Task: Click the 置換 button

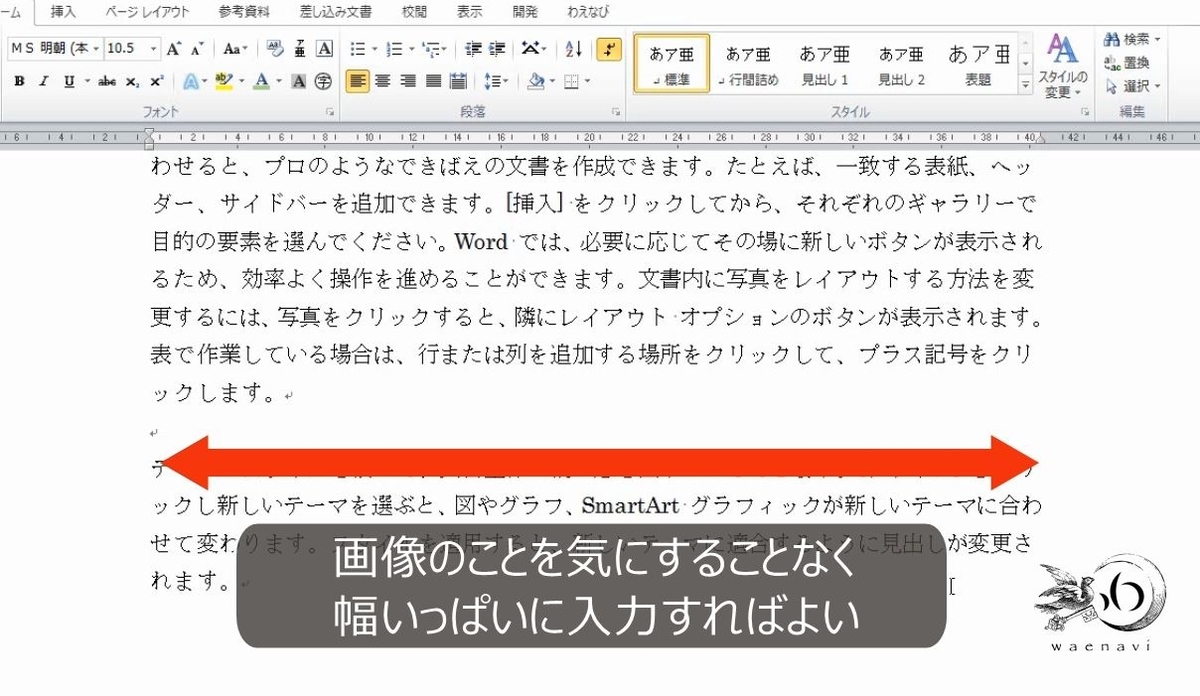Action: (1128, 62)
